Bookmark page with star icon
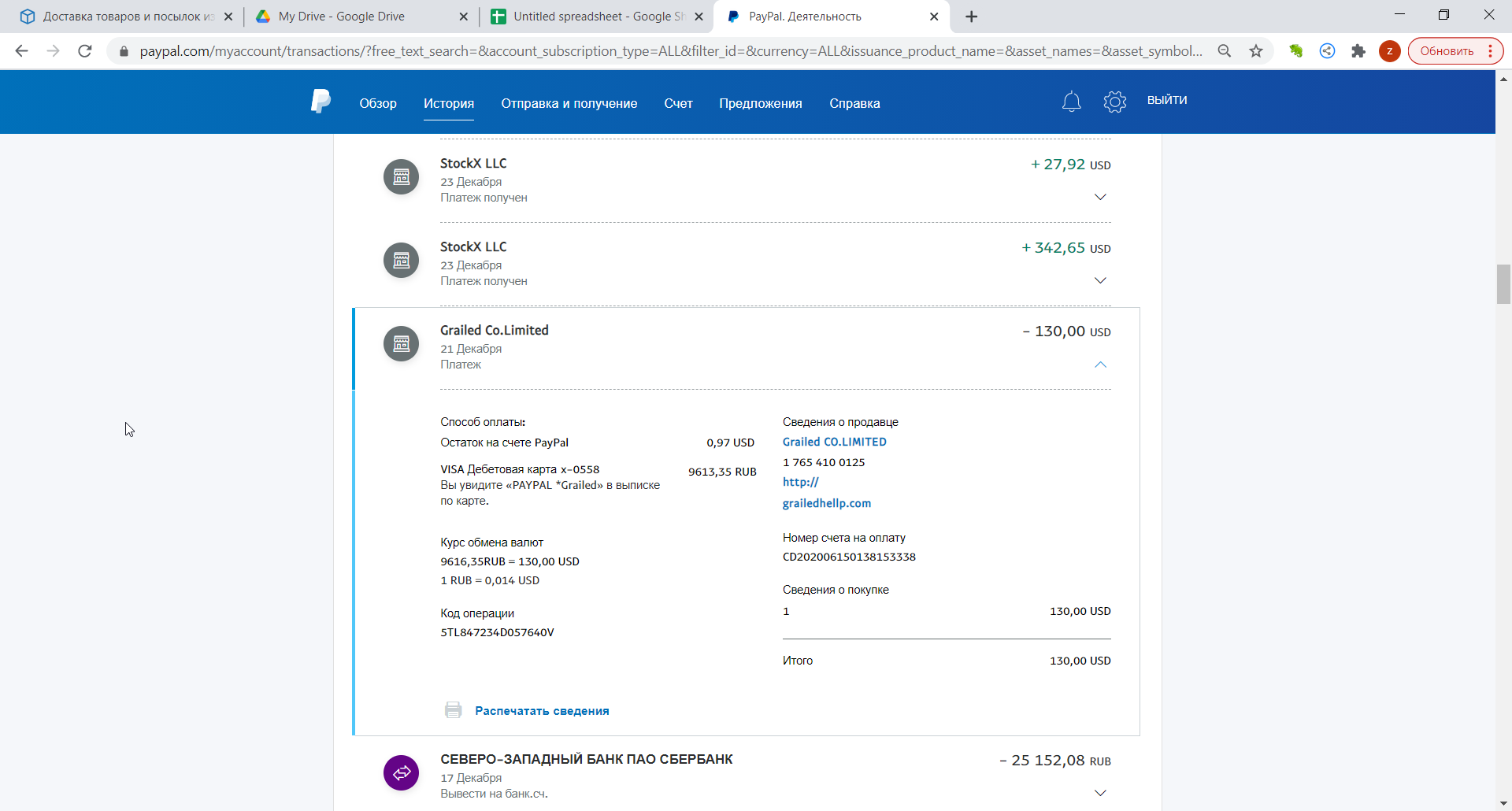 1256,51
